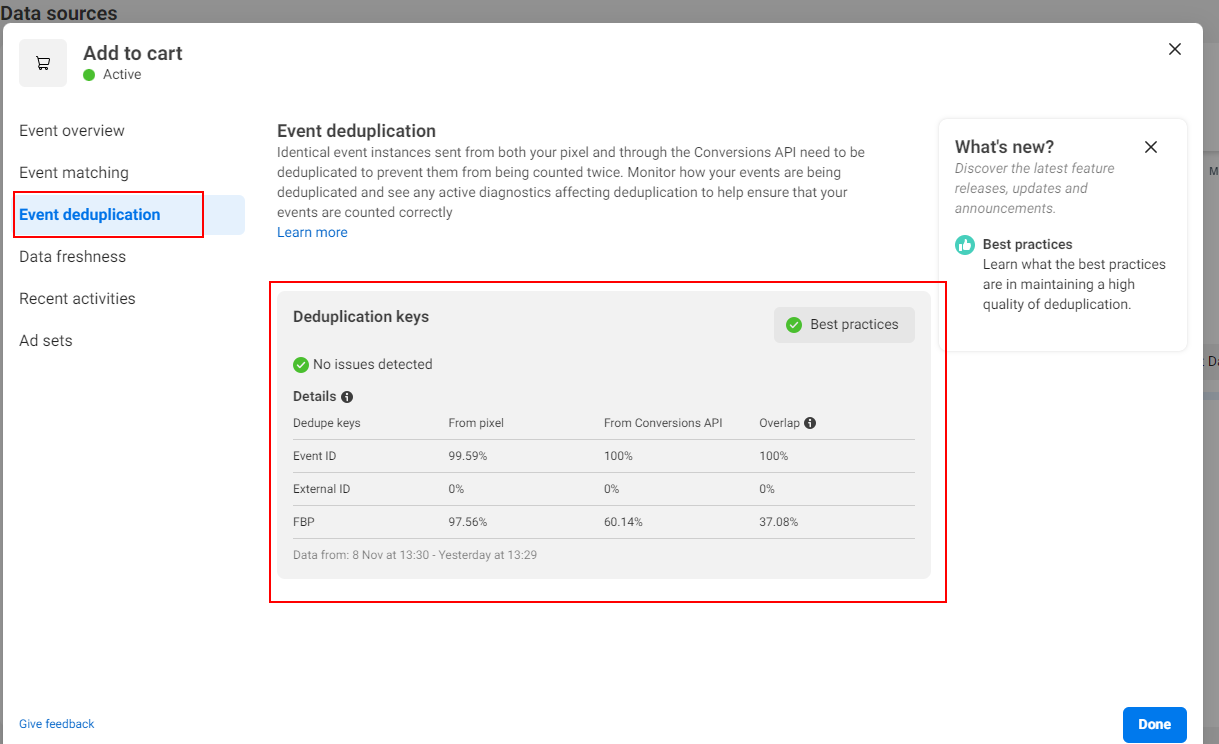
Task: Click the info icon next to Details
Action: point(347,397)
